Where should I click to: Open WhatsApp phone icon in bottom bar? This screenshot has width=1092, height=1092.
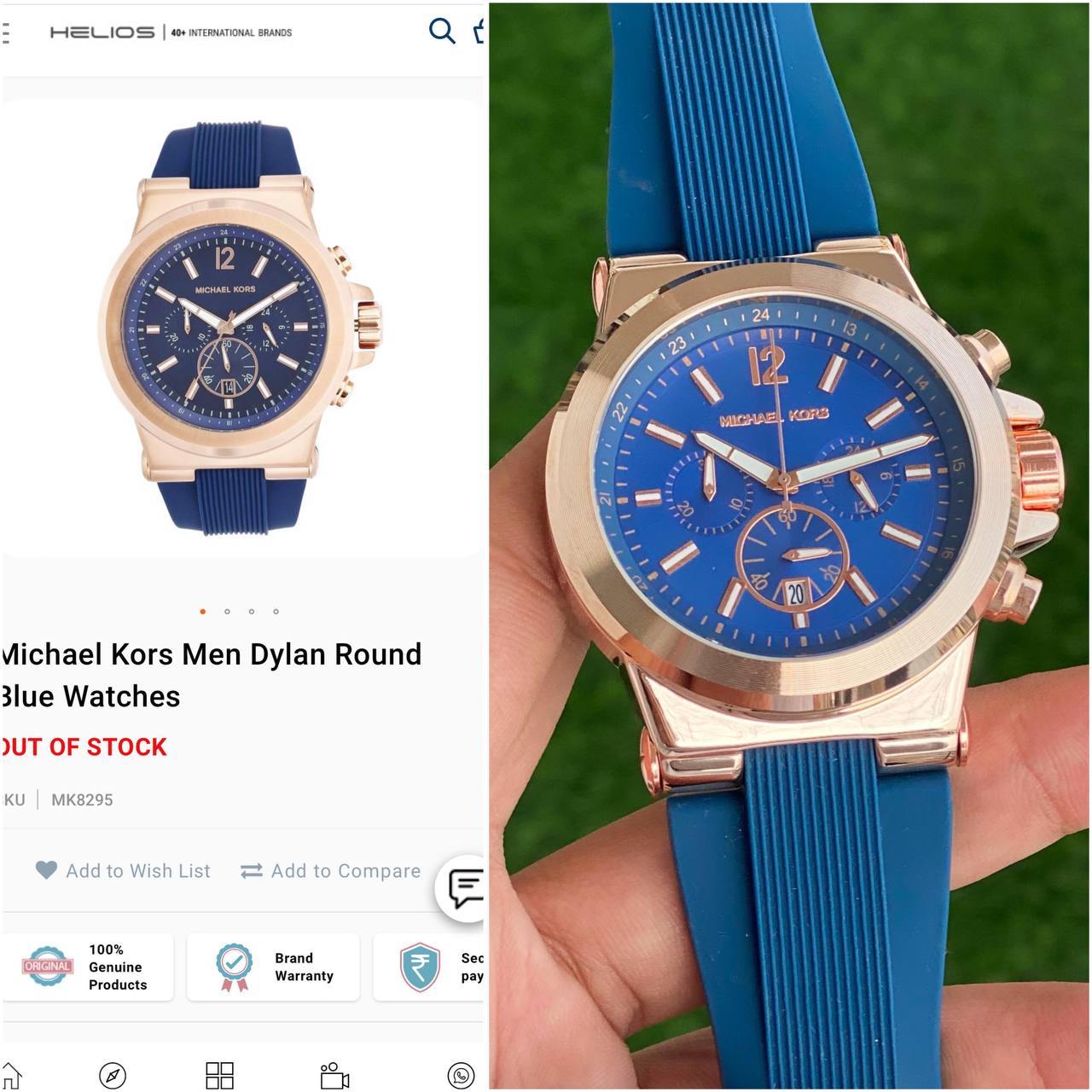pyautogui.click(x=462, y=1076)
